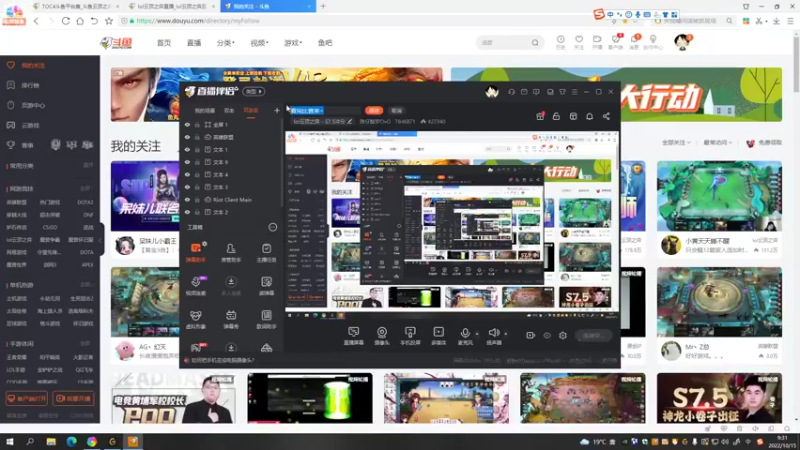Screen dimensions: 800x450
Task: Switch to 双击 scene tab
Action: click(x=229, y=111)
